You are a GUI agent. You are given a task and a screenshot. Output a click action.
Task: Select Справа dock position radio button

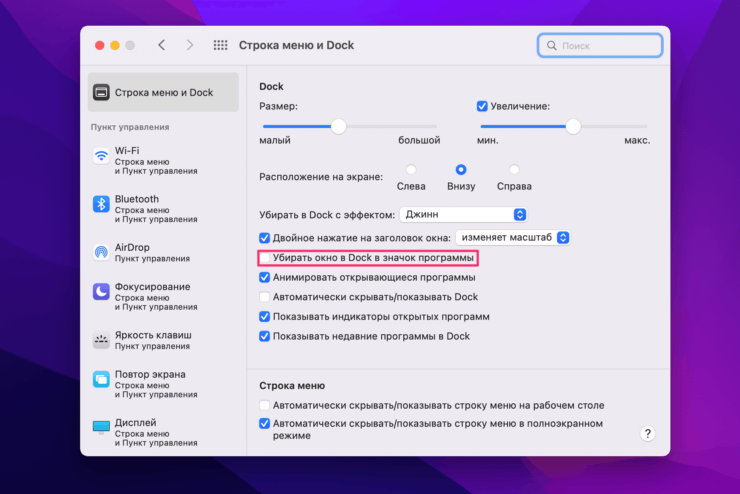[514, 170]
